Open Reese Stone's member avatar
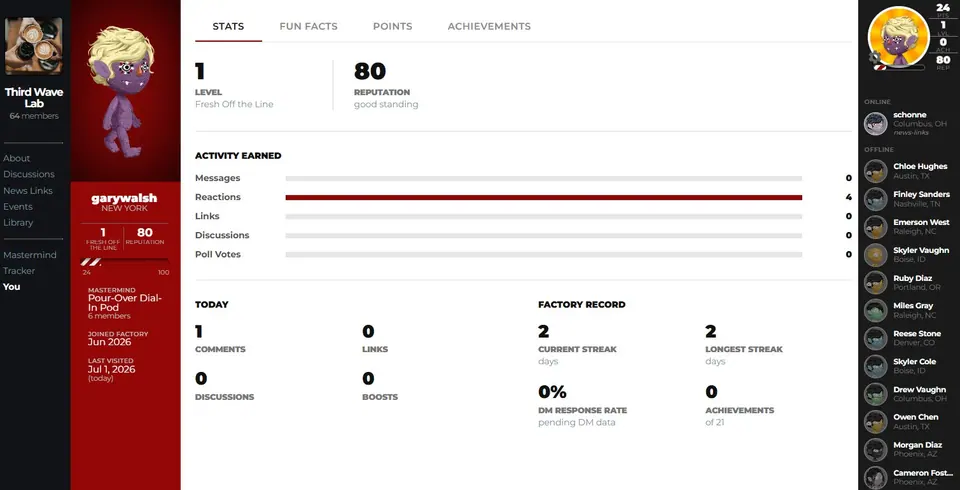This screenshot has width=960, height=490. 876,339
